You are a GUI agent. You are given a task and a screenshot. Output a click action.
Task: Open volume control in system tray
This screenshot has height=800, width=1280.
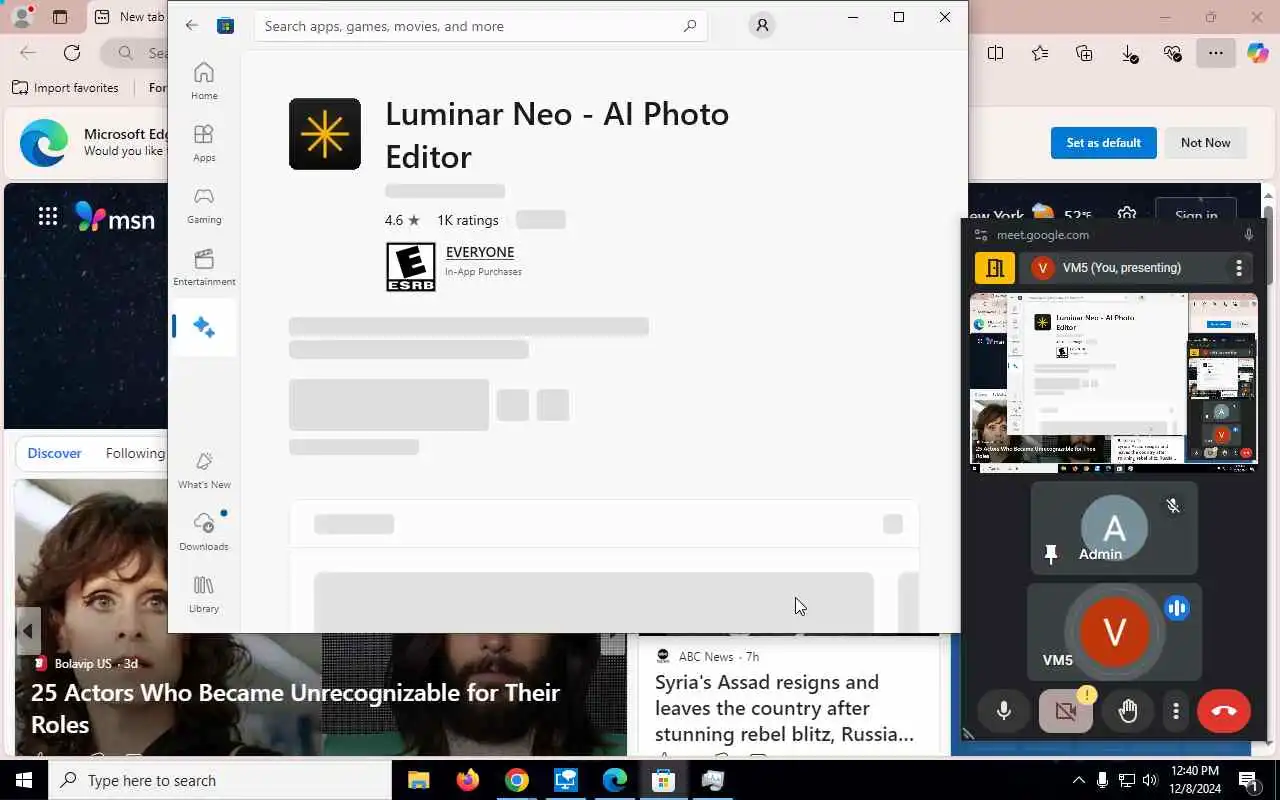point(1150,780)
